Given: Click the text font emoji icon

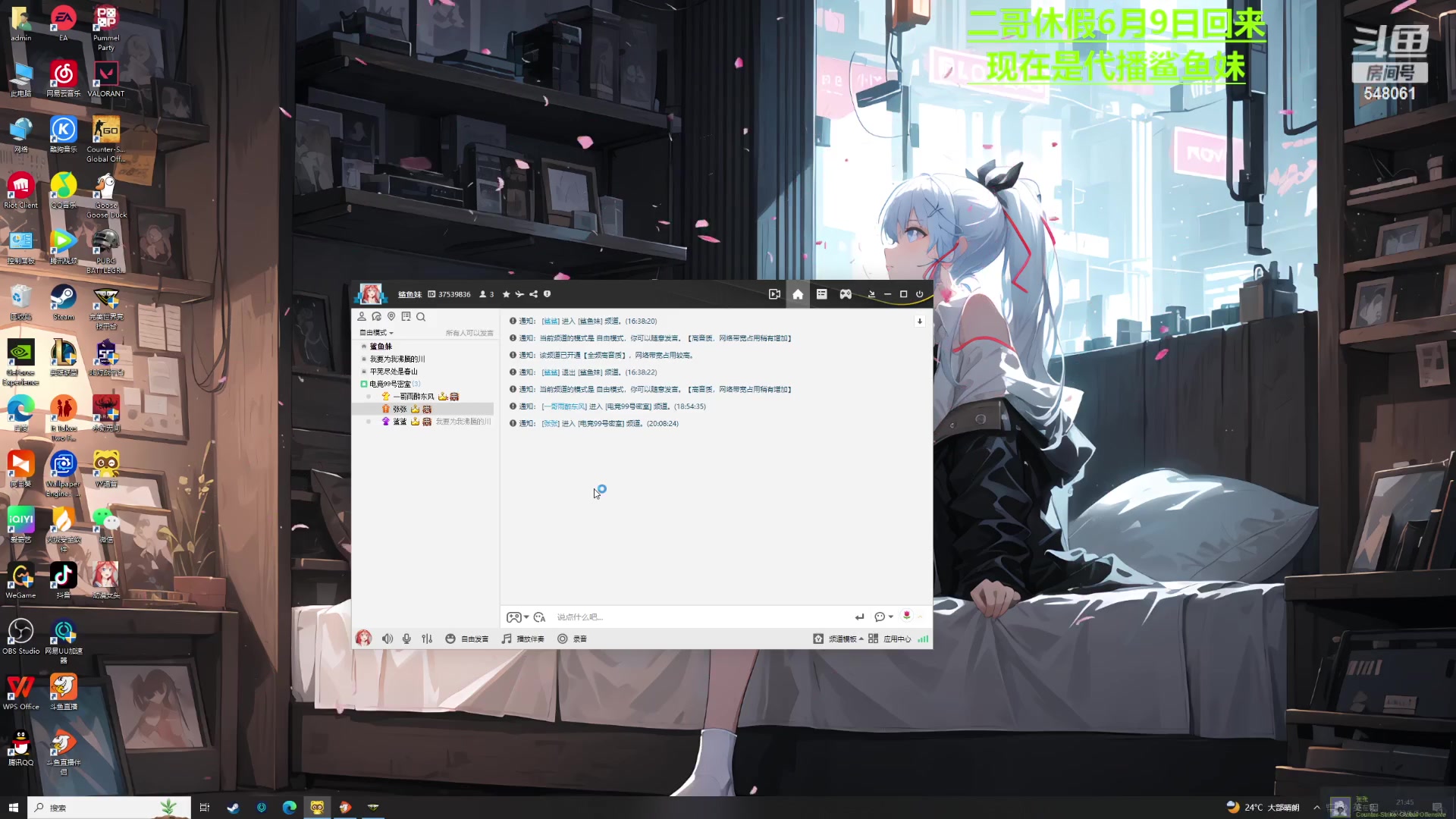Looking at the screenshot, I should click(539, 617).
